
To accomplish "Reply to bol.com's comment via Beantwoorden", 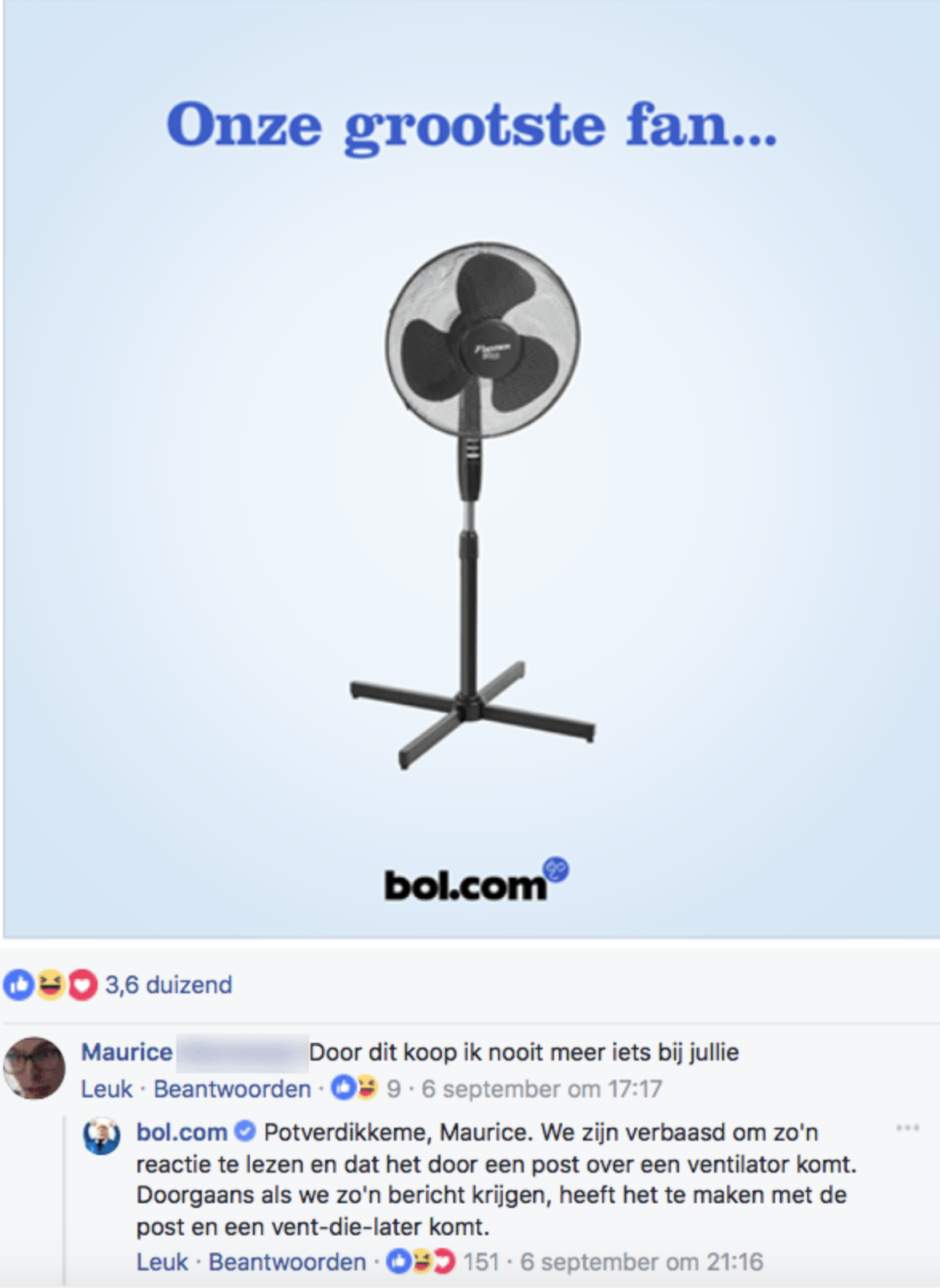I will click(287, 1262).
